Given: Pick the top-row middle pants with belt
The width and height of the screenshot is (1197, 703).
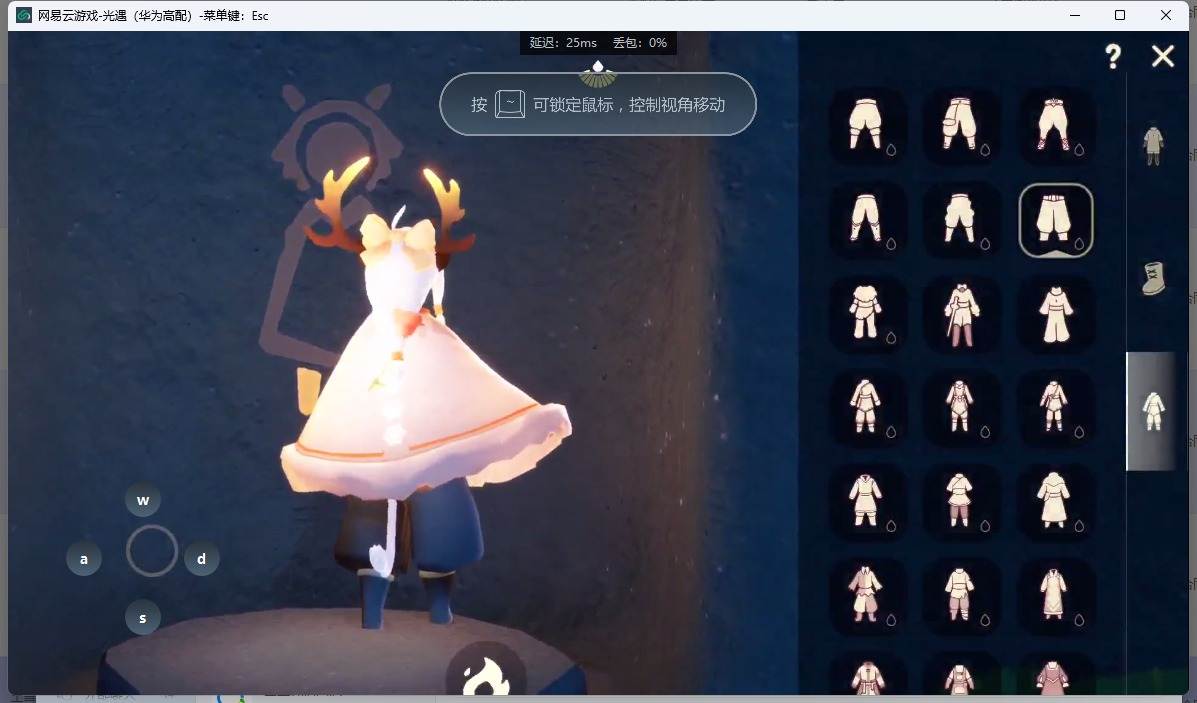Looking at the screenshot, I should (960, 125).
